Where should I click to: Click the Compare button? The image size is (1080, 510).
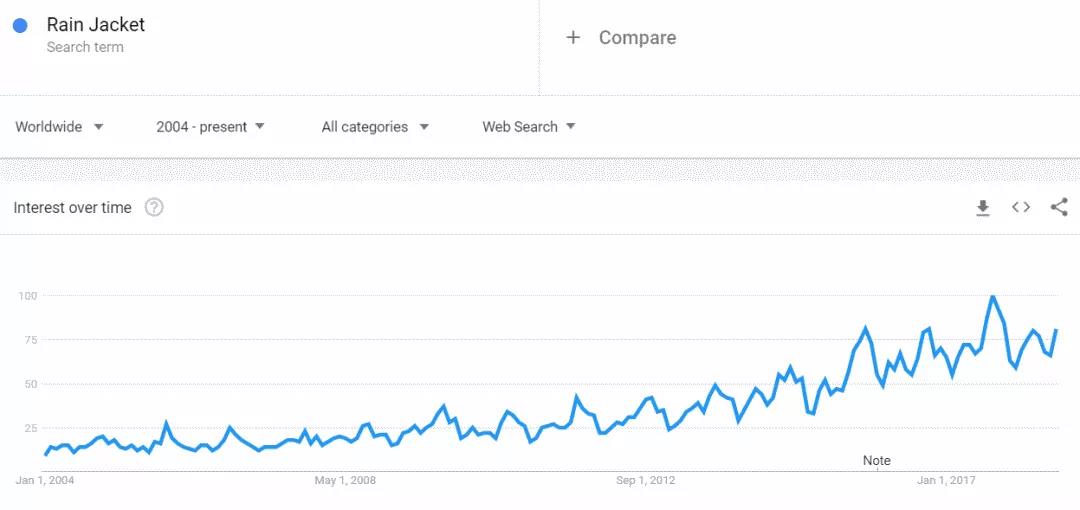(637, 38)
